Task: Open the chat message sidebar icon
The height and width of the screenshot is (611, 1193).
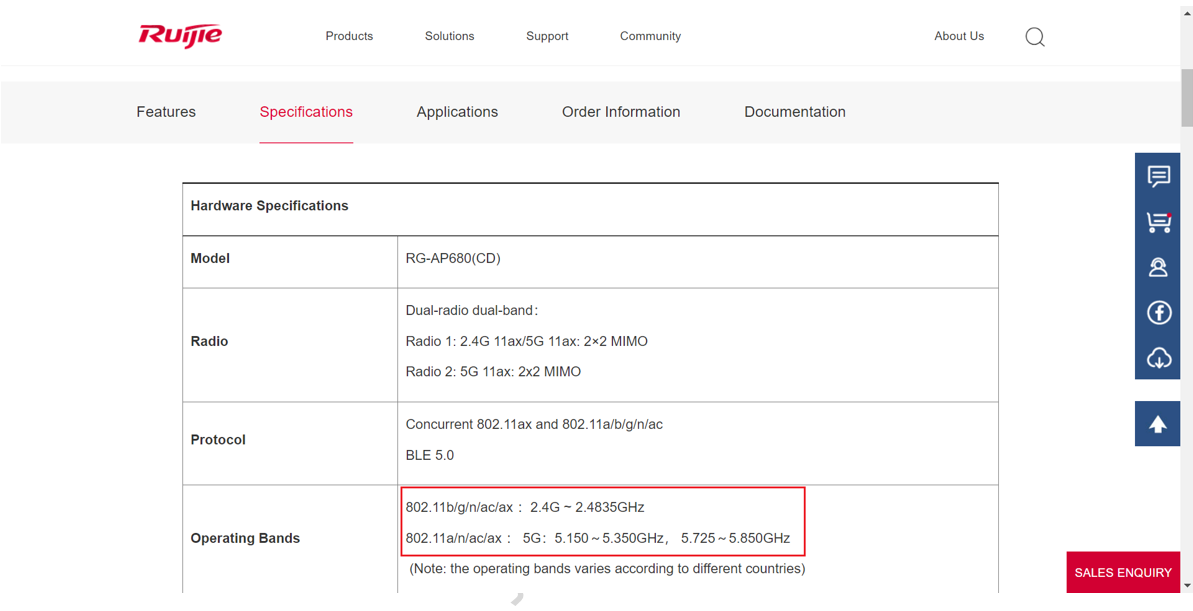Action: click(1158, 176)
